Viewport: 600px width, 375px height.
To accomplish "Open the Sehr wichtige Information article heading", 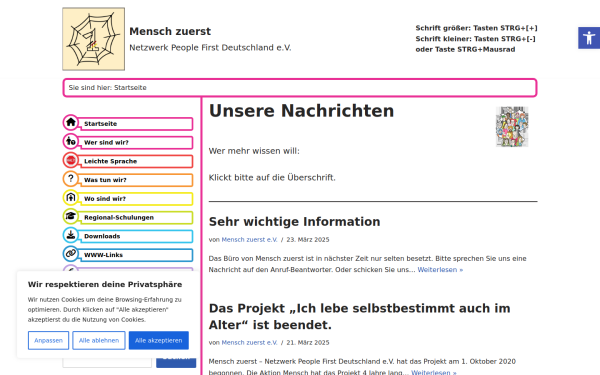I will 295,222.
